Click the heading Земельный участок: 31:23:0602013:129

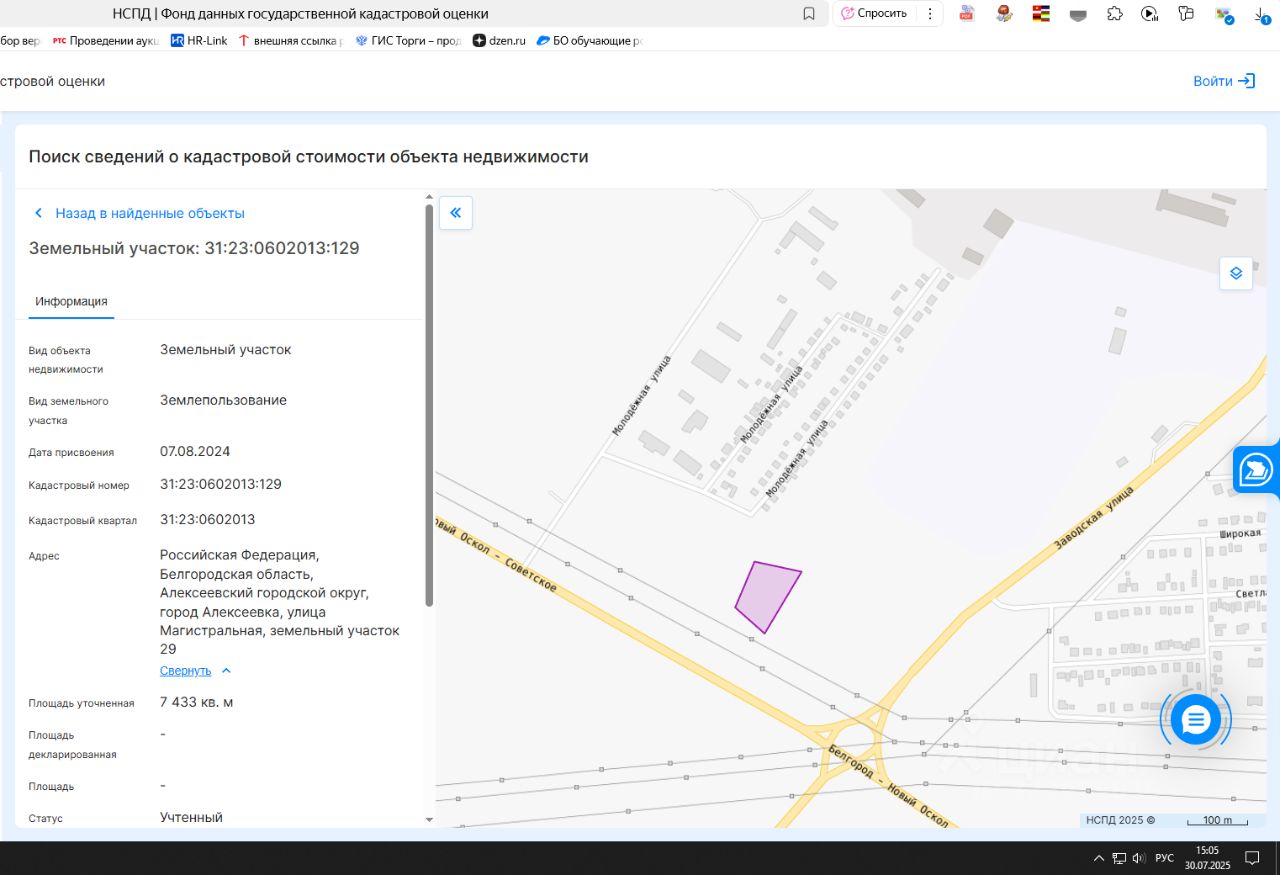tap(194, 248)
